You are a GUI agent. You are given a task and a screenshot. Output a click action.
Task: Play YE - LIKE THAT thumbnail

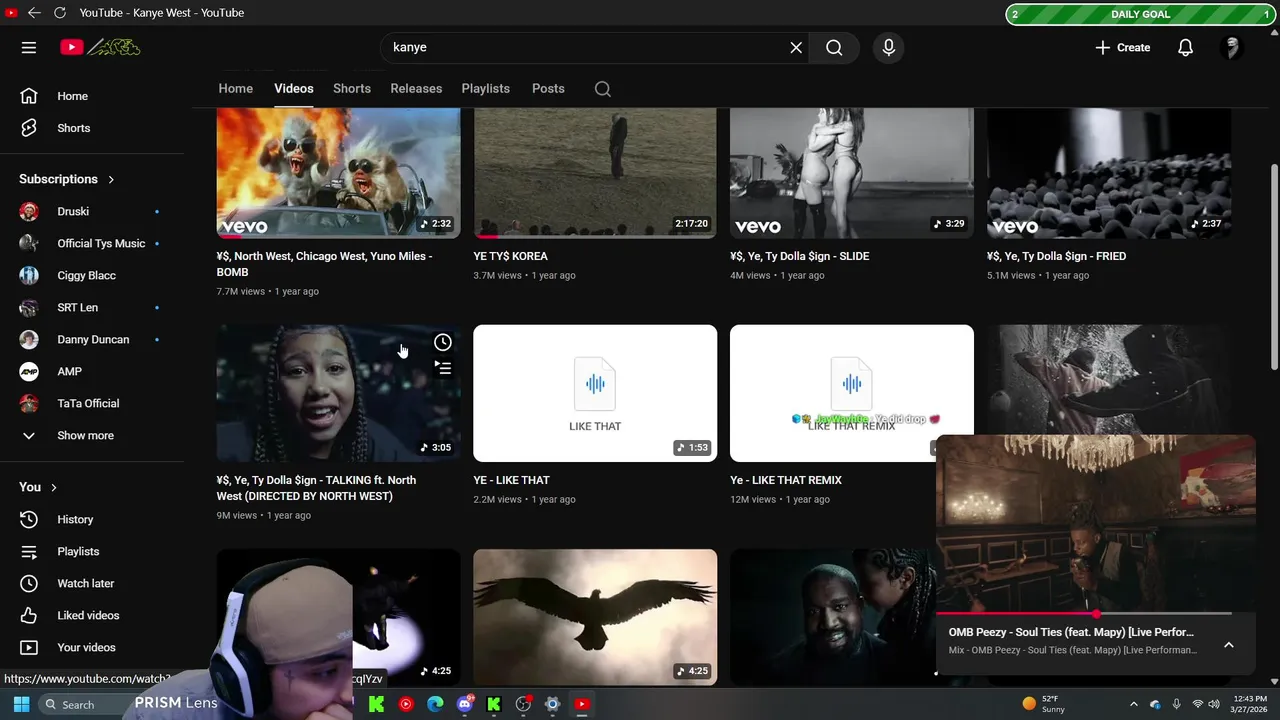pyautogui.click(x=595, y=393)
